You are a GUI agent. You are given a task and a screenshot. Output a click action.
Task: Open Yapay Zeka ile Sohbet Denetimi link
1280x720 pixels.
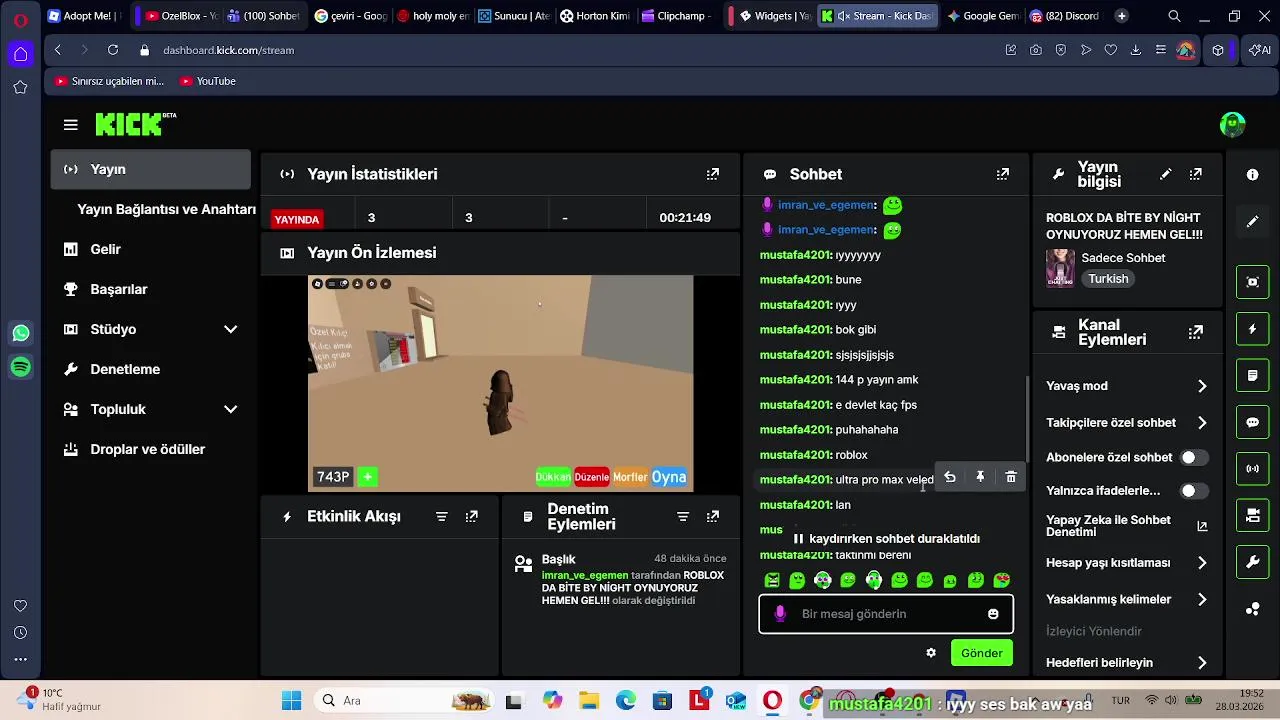pos(1126,526)
